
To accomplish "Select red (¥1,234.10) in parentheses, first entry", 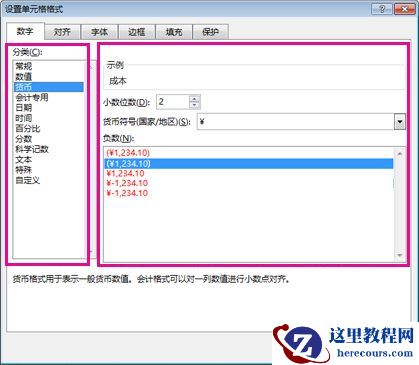I will coord(249,153).
